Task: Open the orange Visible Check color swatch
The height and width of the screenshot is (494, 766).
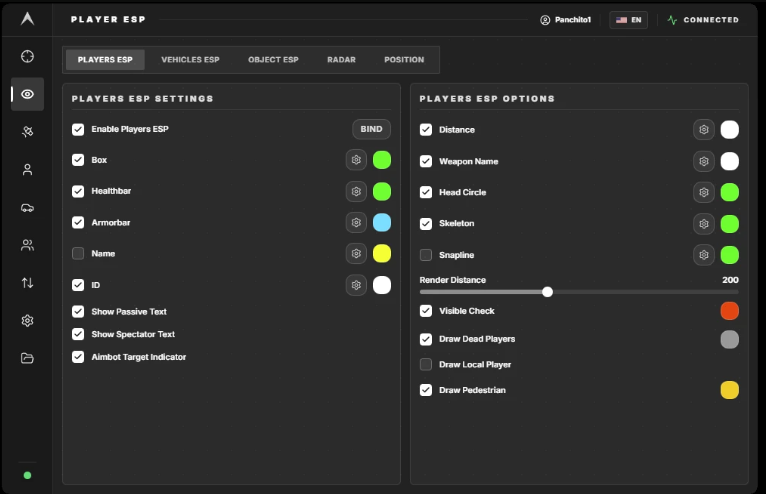Action: tap(729, 311)
